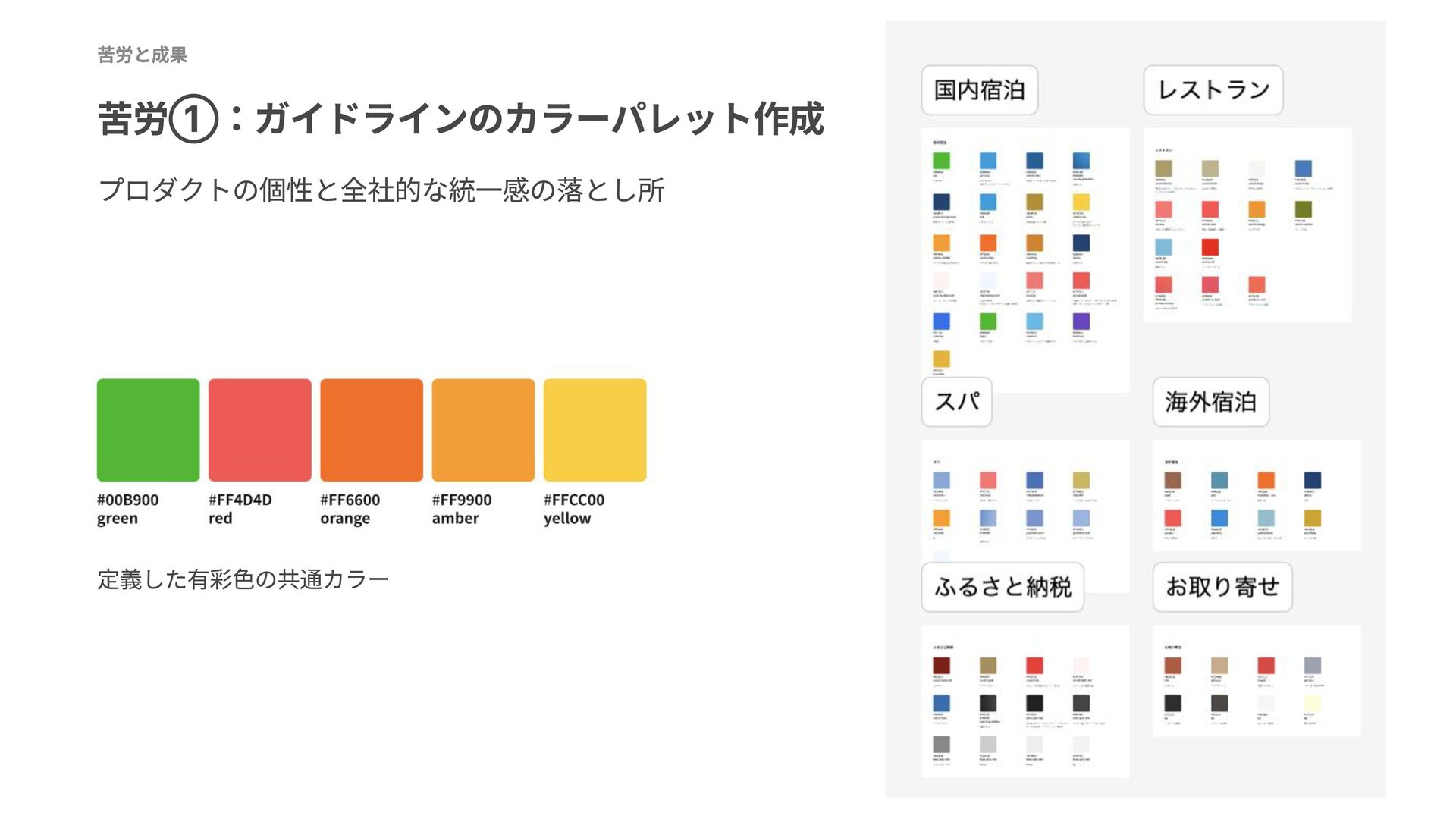
Task: Click the ふるさと納税 label button
Action: pyautogui.click(x=1003, y=587)
